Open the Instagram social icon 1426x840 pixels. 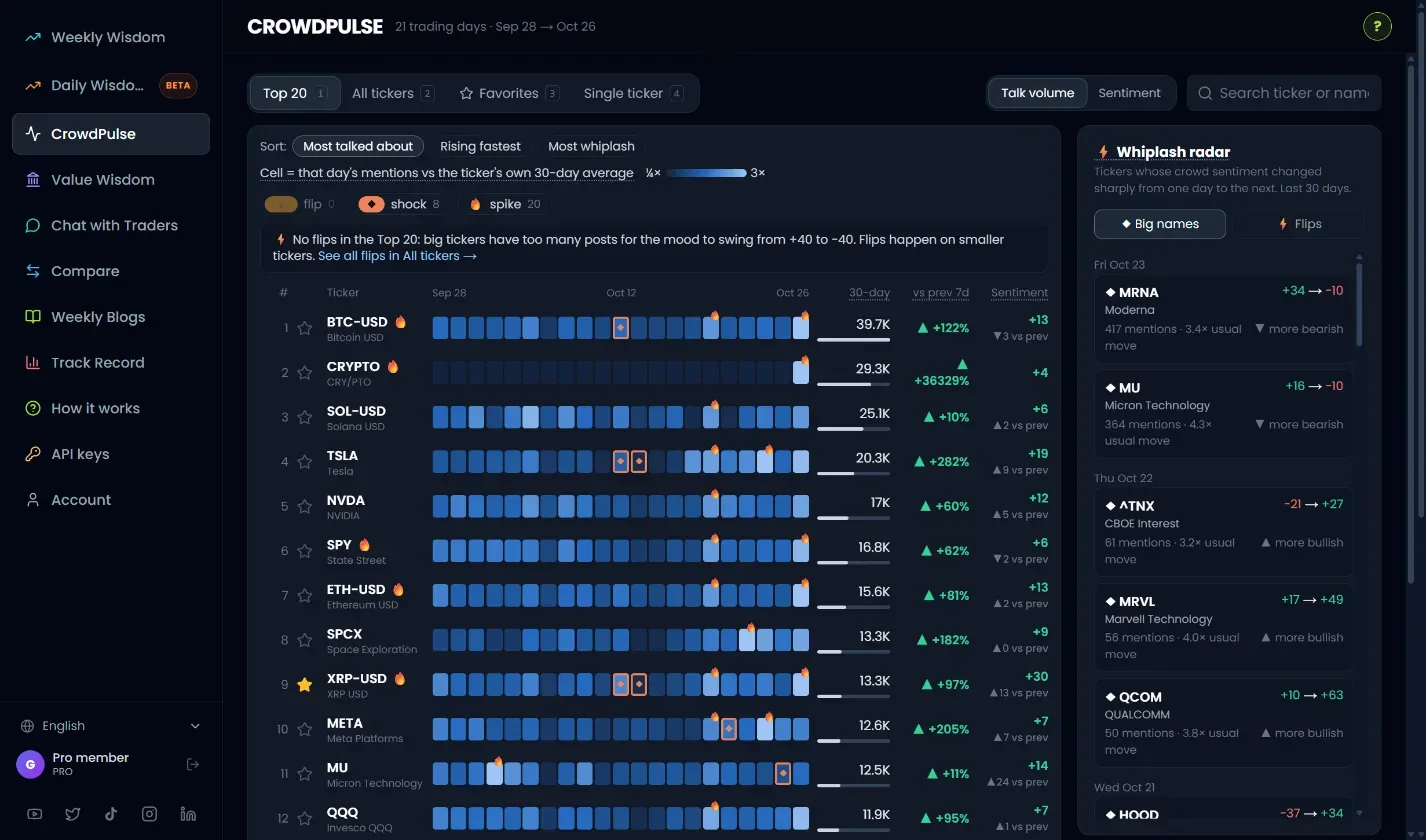point(149,814)
